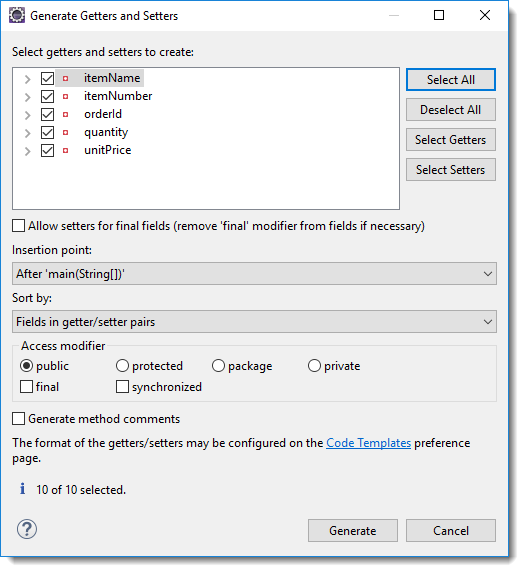Image resolution: width=524 pixels, height=572 pixels.
Task: Open the help question mark icon
Action: point(27,529)
